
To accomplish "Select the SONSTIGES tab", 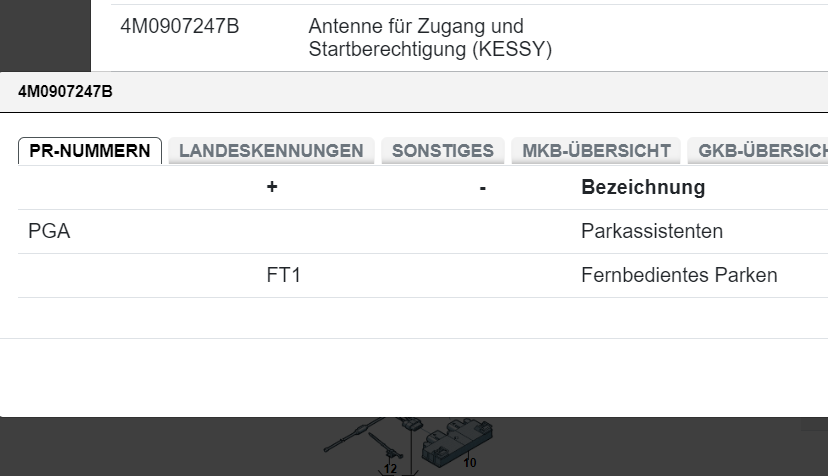I will (443, 151).
